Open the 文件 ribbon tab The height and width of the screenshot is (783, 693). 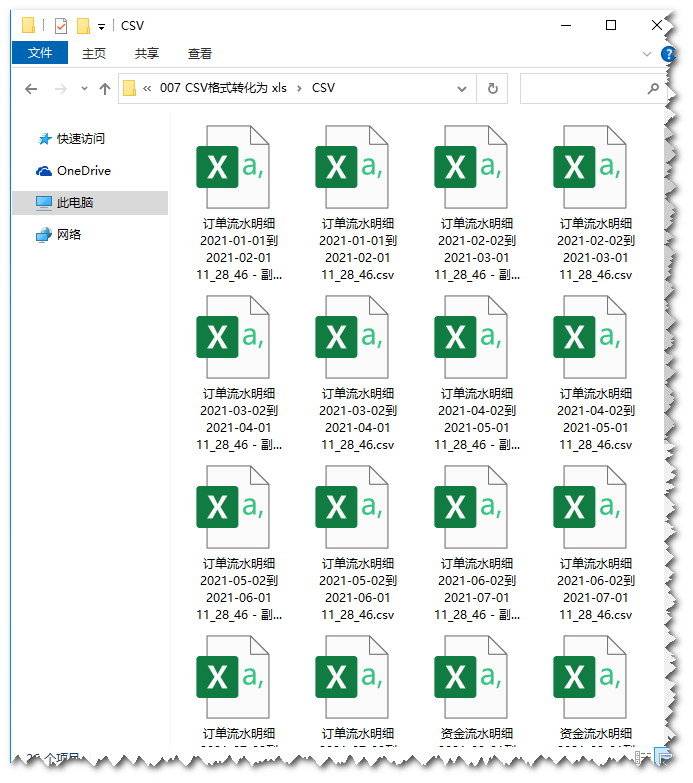(x=40, y=53)
